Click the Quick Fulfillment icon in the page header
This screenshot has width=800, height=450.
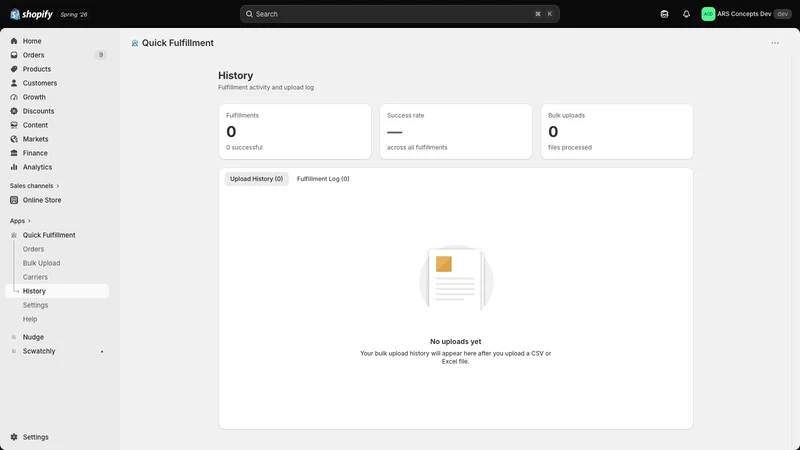(135, 43)
